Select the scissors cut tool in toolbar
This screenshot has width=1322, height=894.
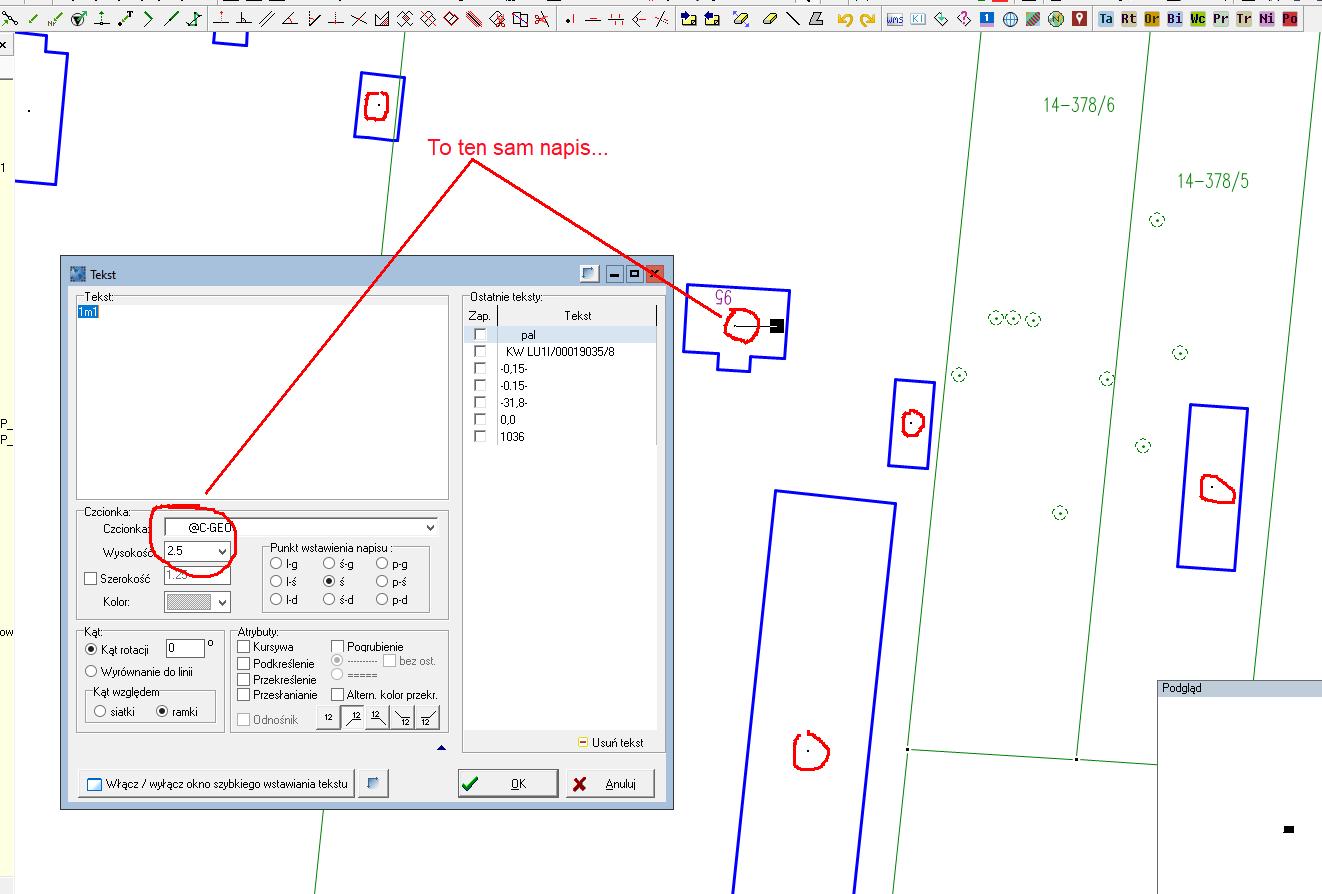tap(541, 19)
